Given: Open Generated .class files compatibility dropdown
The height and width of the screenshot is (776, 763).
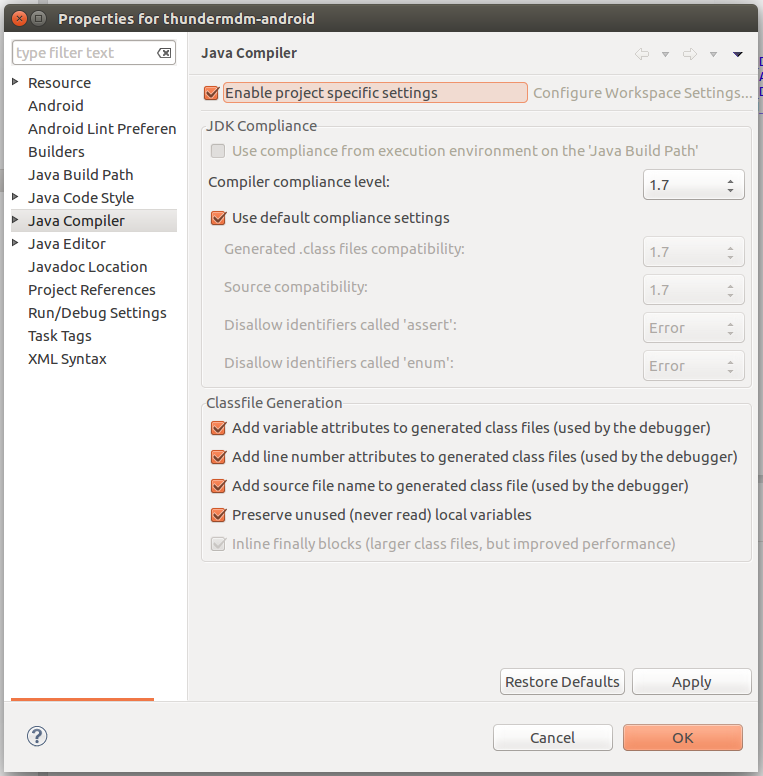Looking at the screenshot, I should tap(693, 252).
